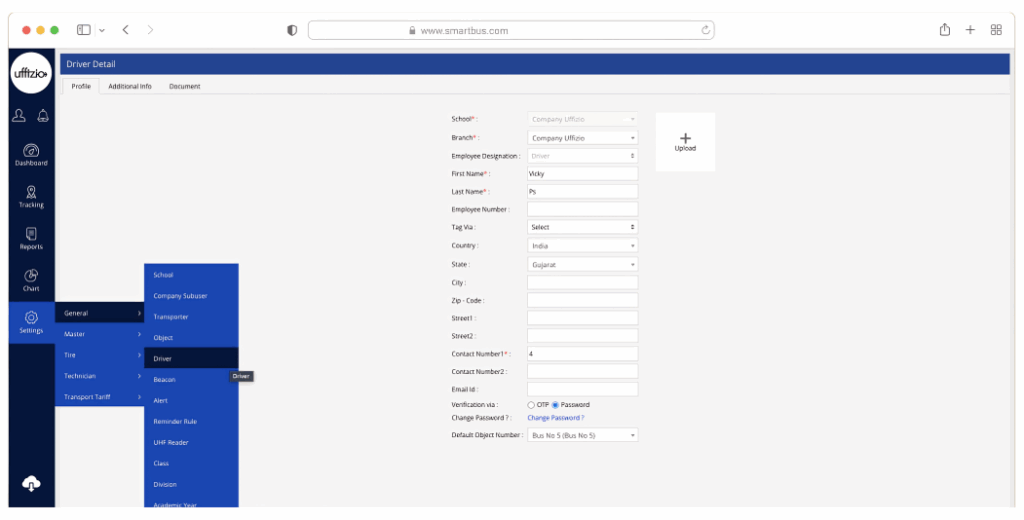Click the Tracking map pin icon
Viewport: 1024px width, 520px height.
coord(30,193)
